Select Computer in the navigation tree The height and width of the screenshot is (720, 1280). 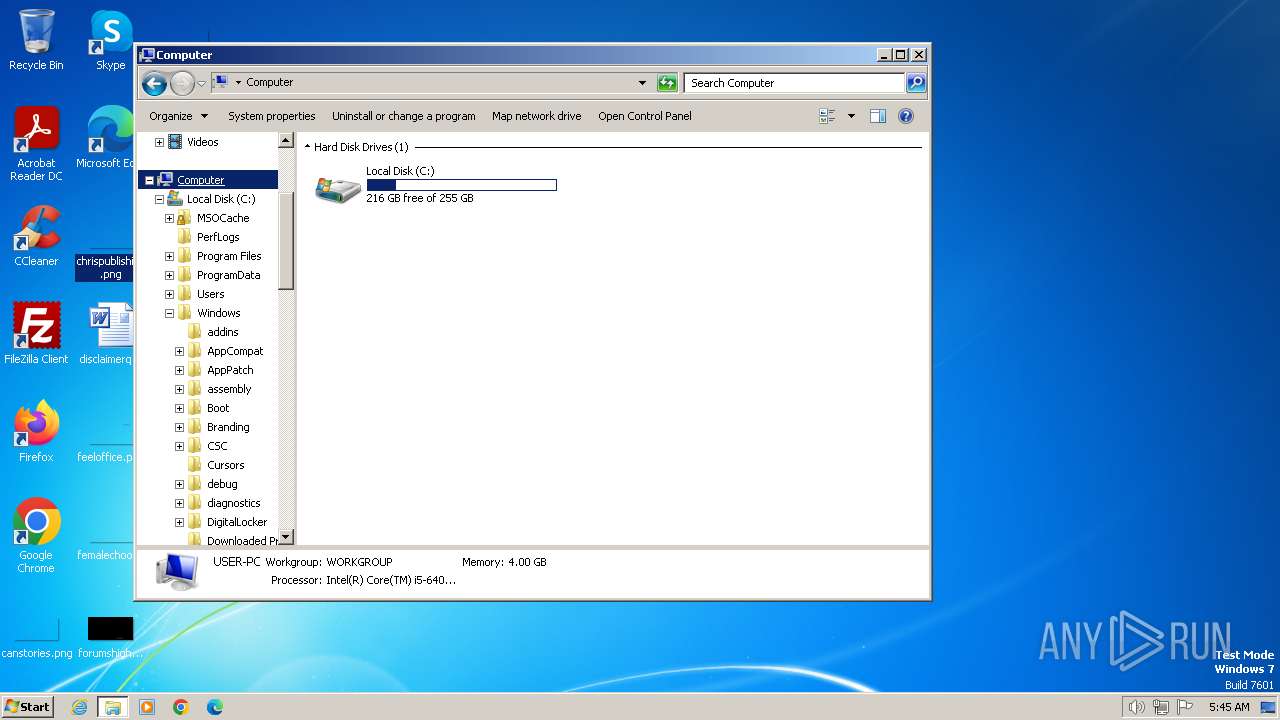click(x=200, y=180)
